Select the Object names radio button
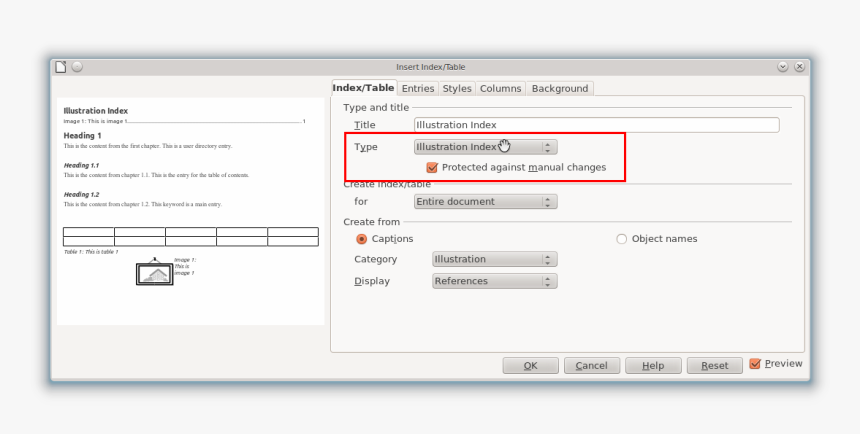 pos(621,239)
